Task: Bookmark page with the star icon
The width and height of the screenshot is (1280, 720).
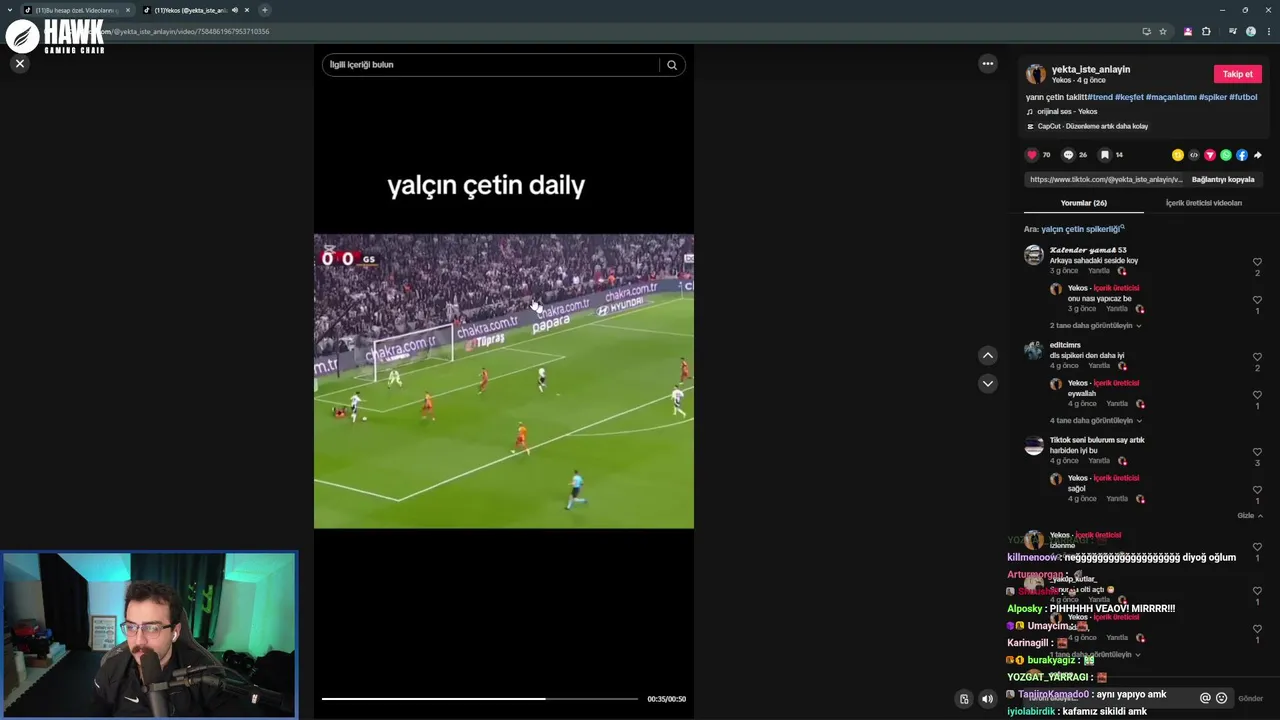Action: coord(1163,31)
